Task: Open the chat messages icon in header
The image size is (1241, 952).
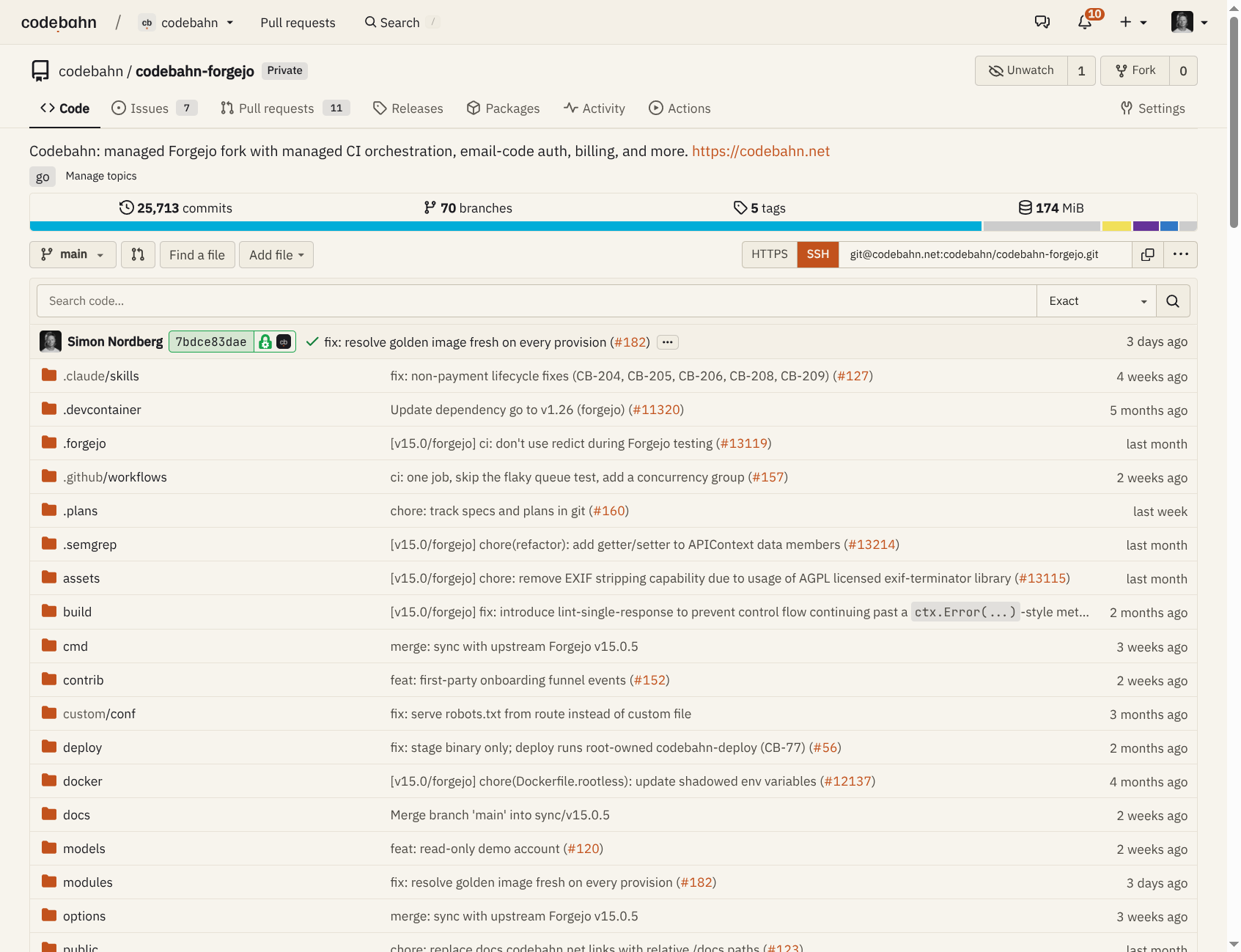Action: pyautogui.click(x=1042, y=22)
